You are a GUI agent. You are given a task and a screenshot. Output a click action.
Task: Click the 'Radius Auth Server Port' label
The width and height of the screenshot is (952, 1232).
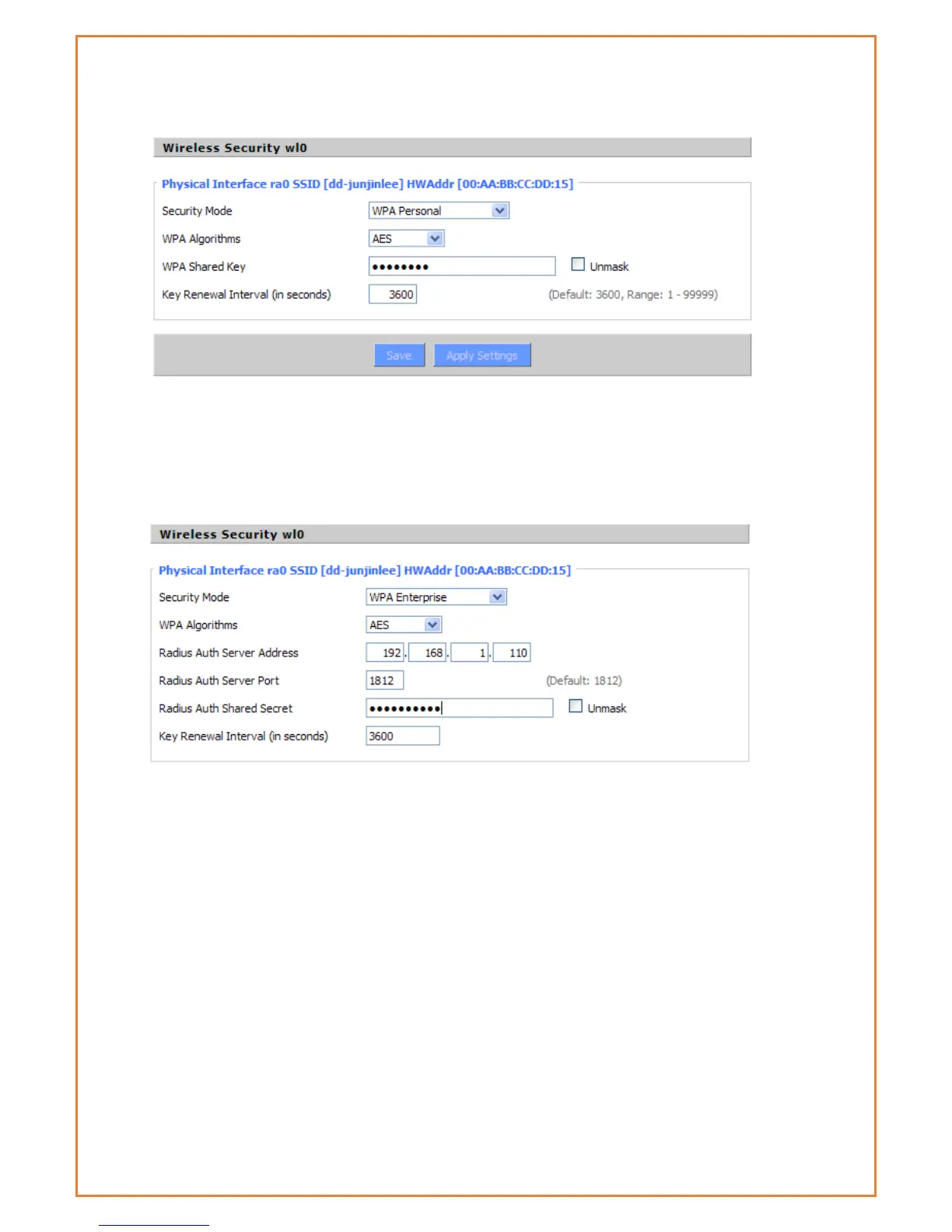pos(219,681)
